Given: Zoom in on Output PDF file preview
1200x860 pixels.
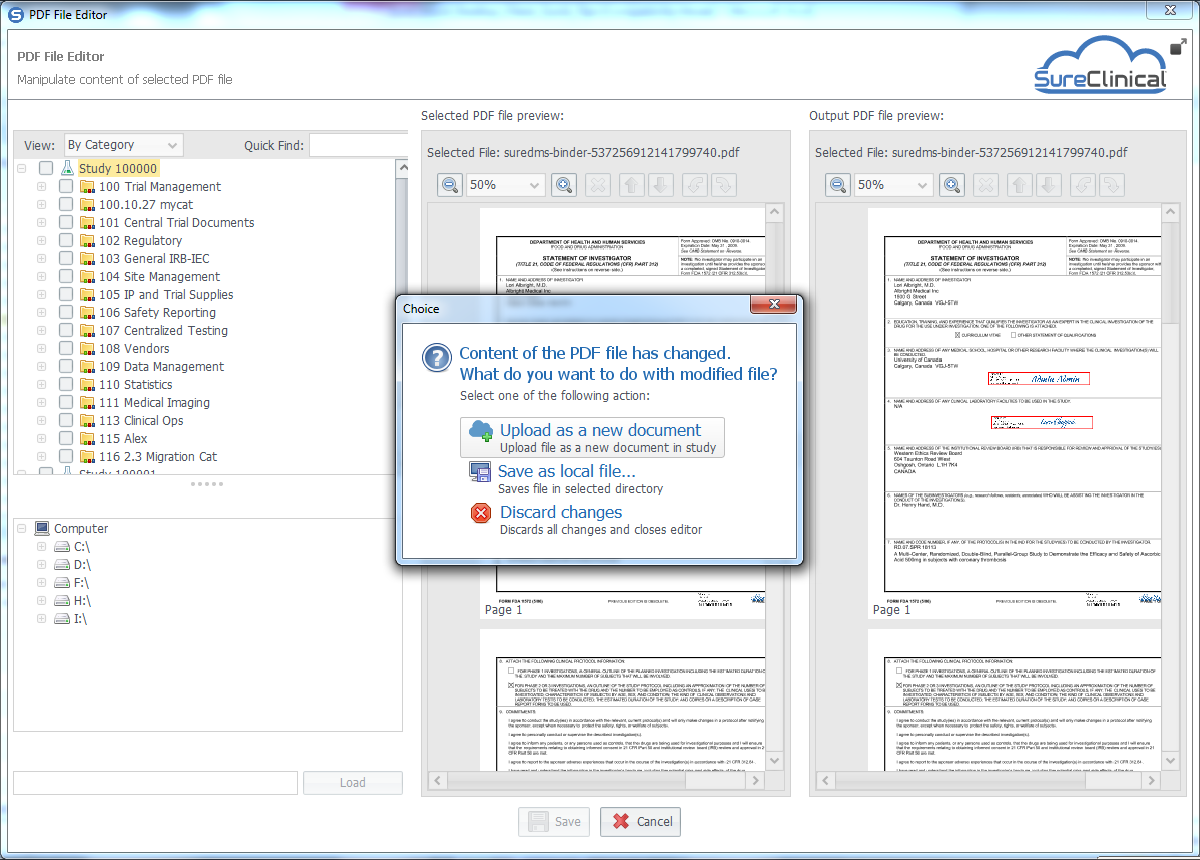Looking at the screenshot, I should [x=952, y=185].
